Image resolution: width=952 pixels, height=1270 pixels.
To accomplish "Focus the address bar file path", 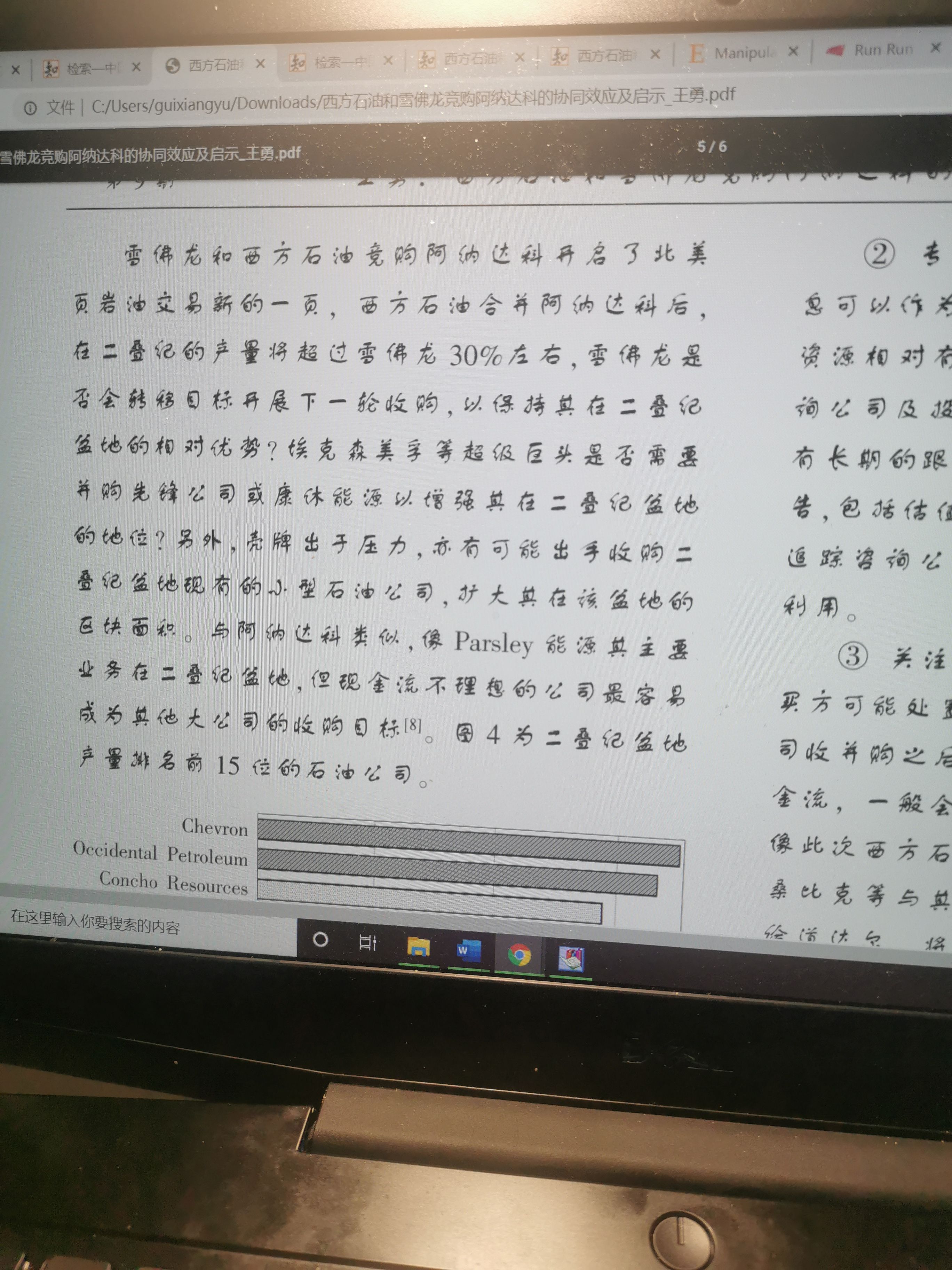I will (x=413, y=101).
